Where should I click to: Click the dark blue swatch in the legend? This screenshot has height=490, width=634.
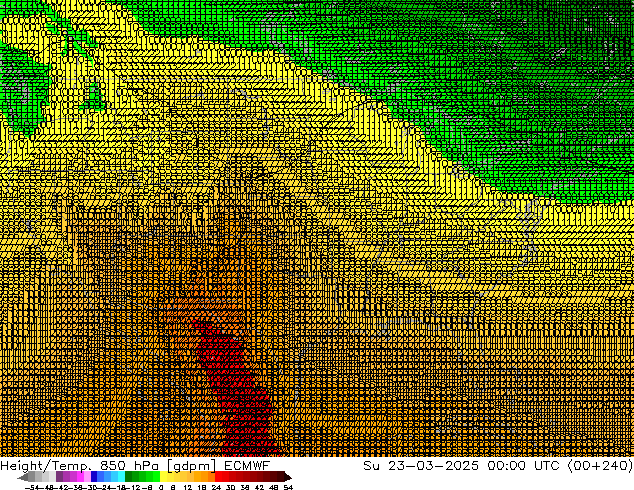tap(94, 476)
